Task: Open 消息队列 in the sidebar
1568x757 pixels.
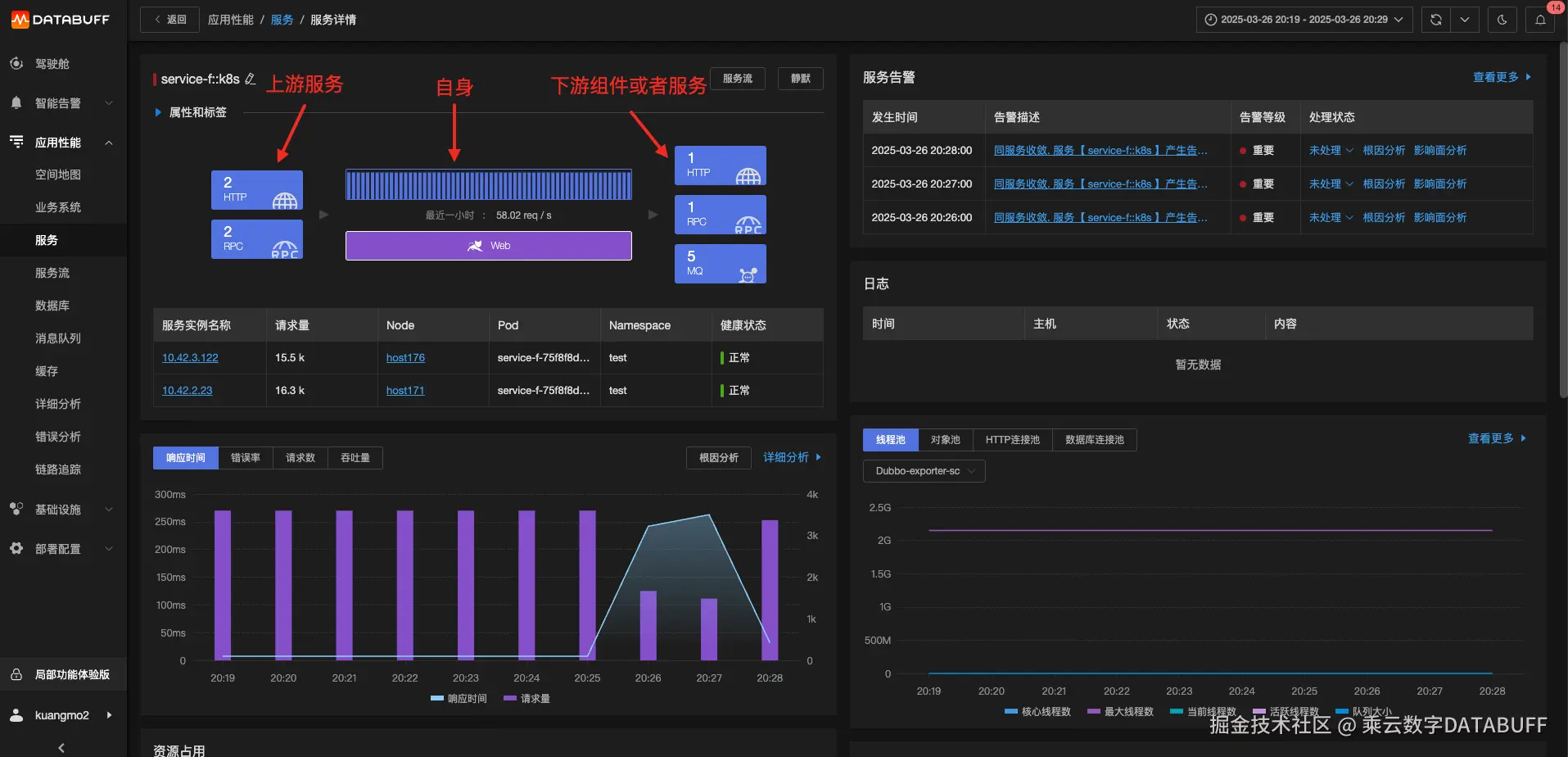Action: [x=58, y=338]
